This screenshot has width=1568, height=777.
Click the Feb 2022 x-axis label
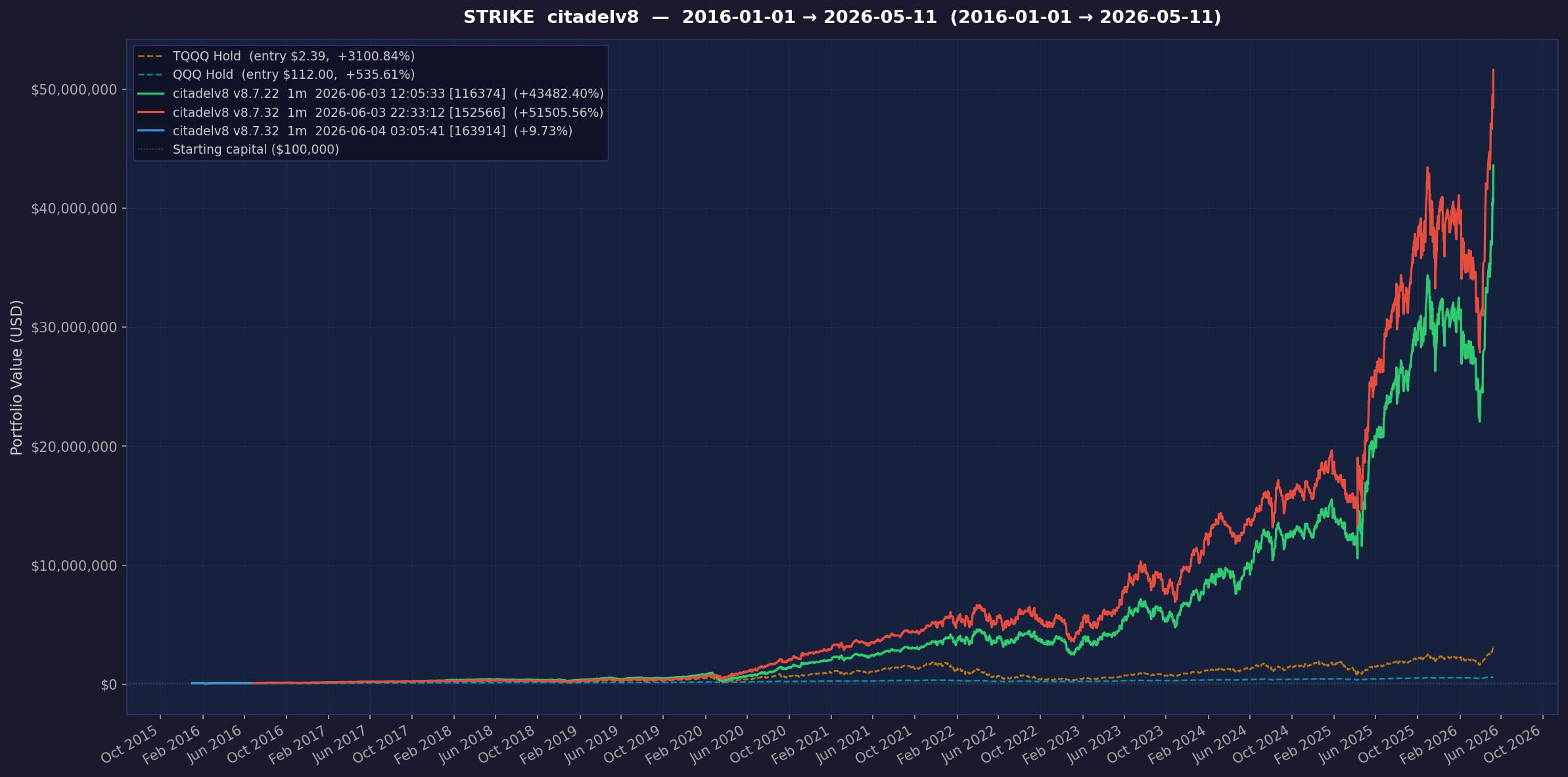(927, 744)
